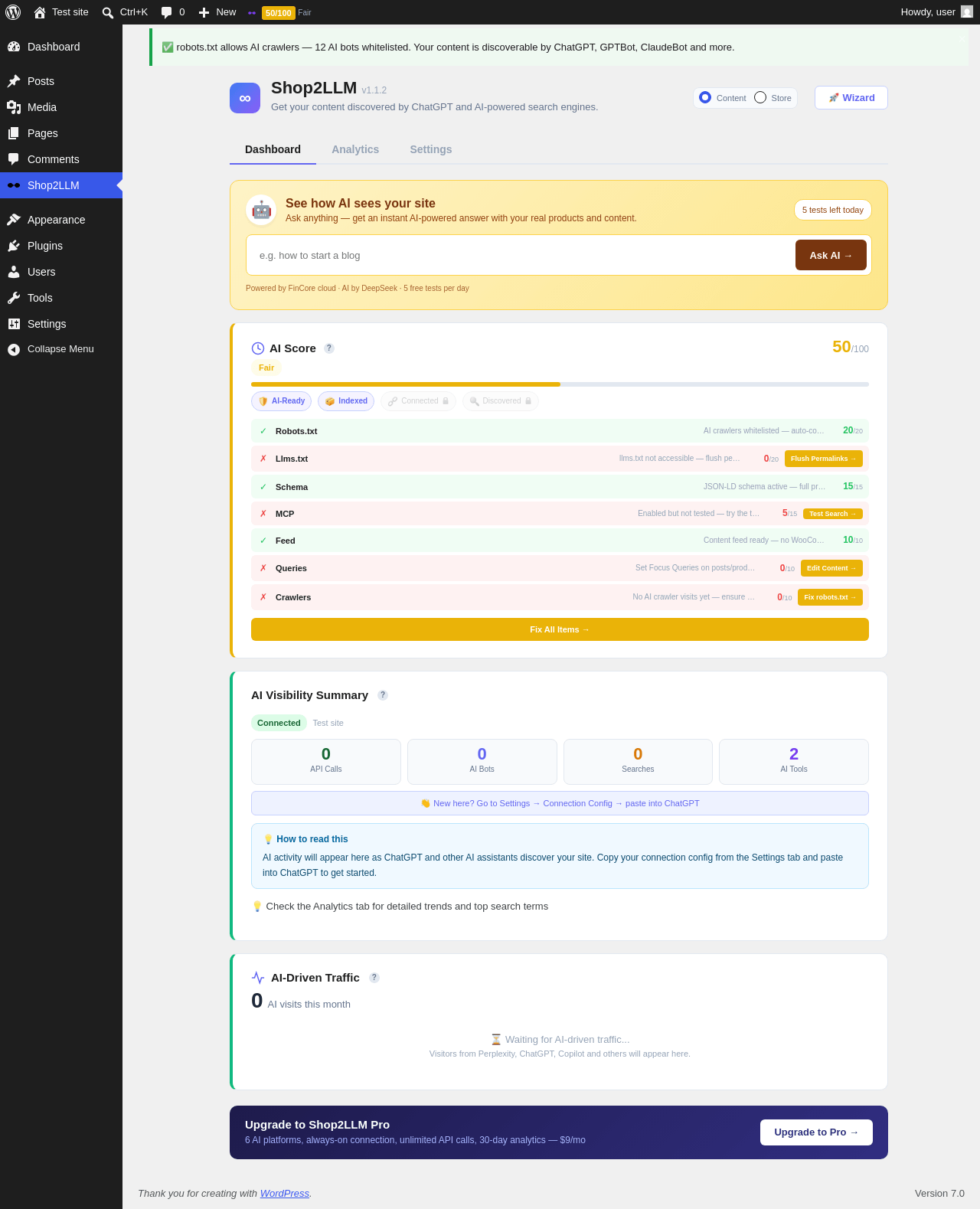
Task: Launch the Wizard
Action: [851, 98]
